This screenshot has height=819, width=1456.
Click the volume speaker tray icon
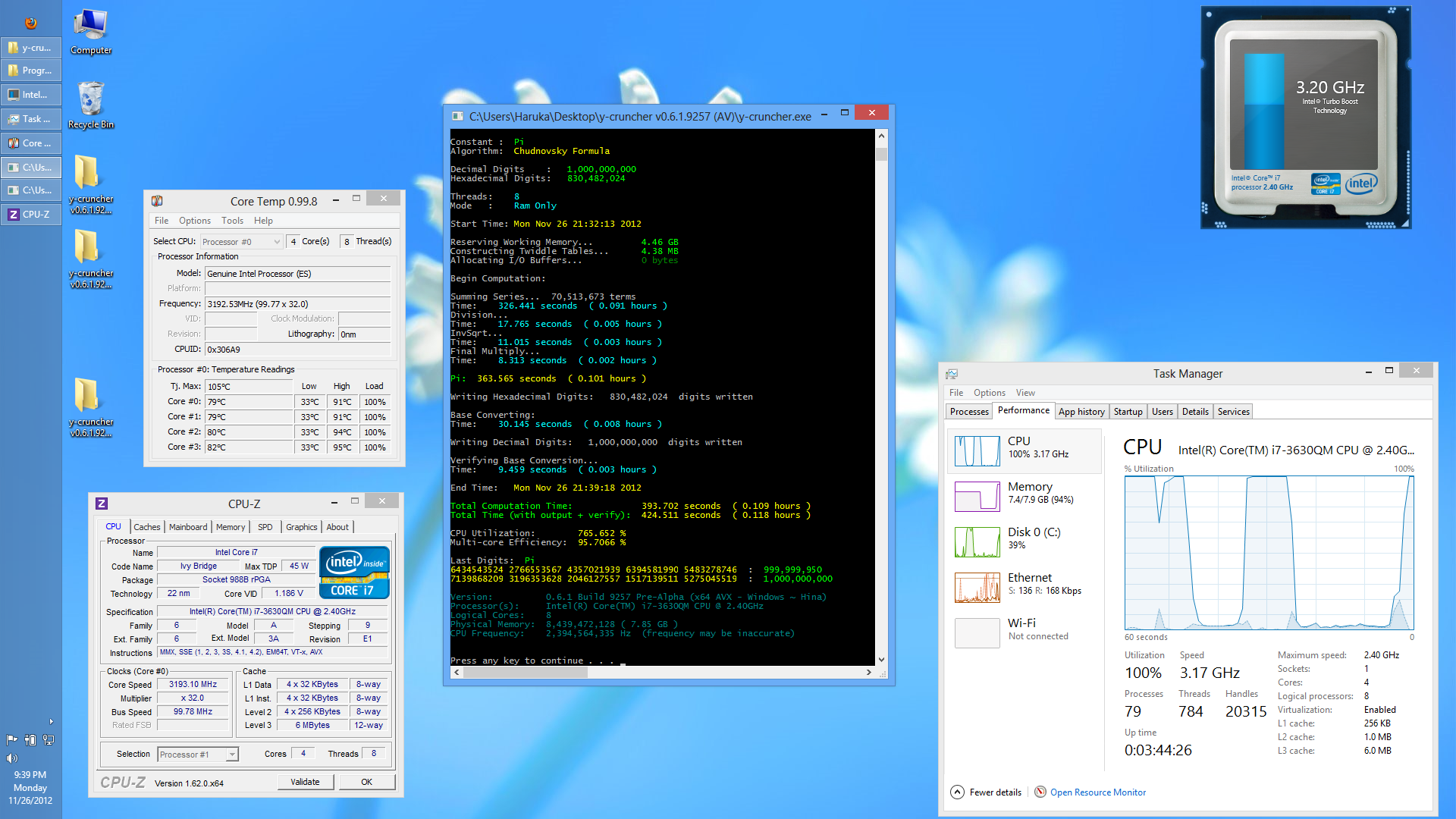11,758
